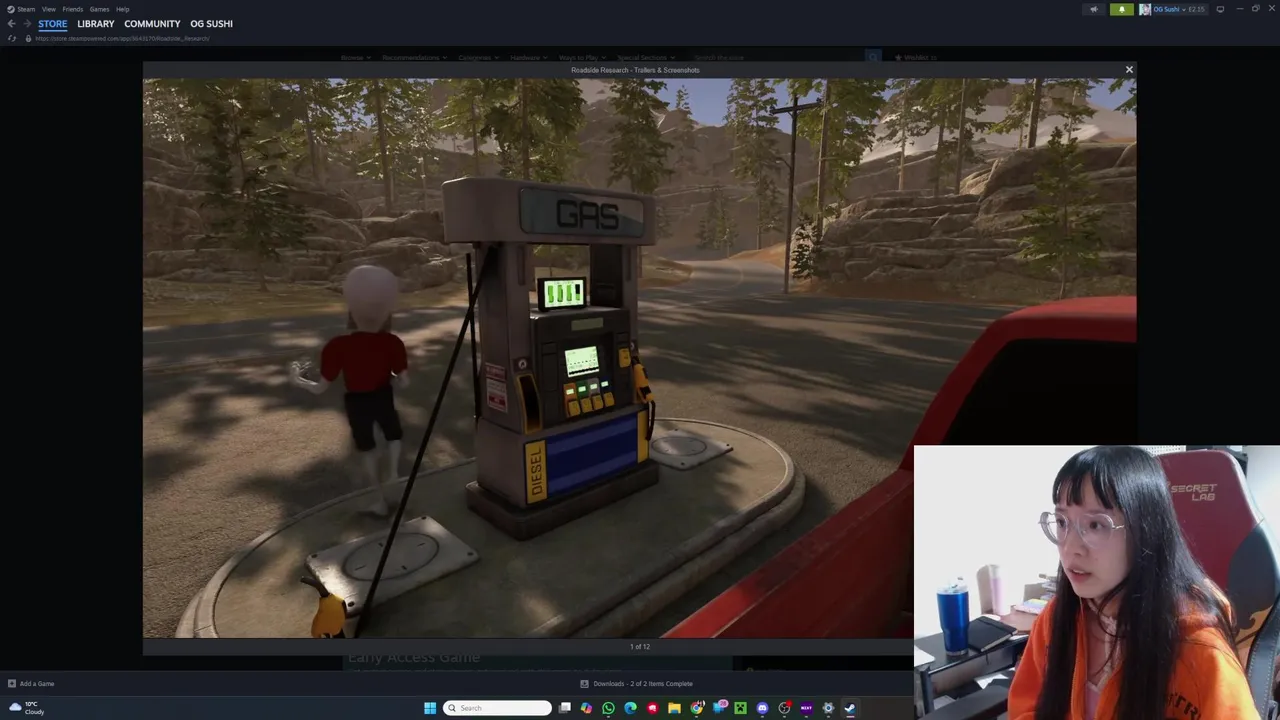Go back with the Steam back arrow
Image resolution: width=1280 pixels, height=720 pixels.
11,24
